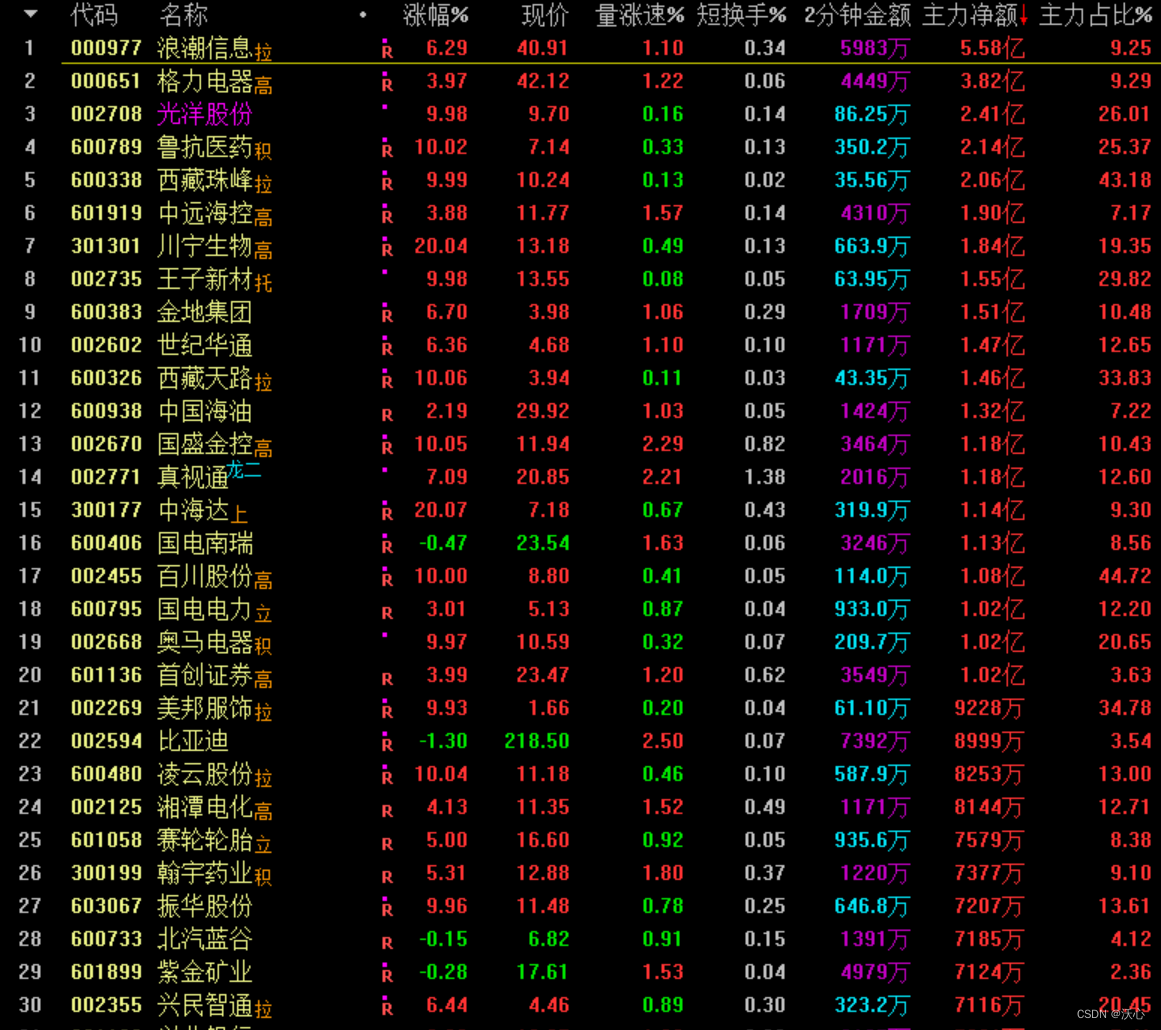Click 短换手 value 1.38
The width and height of the screenshot is (1161, 1030).
[765, 477]
